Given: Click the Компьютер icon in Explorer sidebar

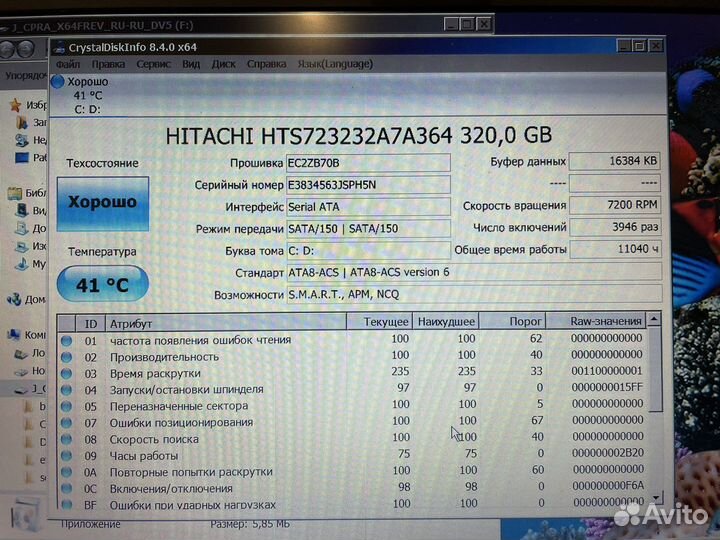Looking at the screenshot, I should (x=14, y=335).
